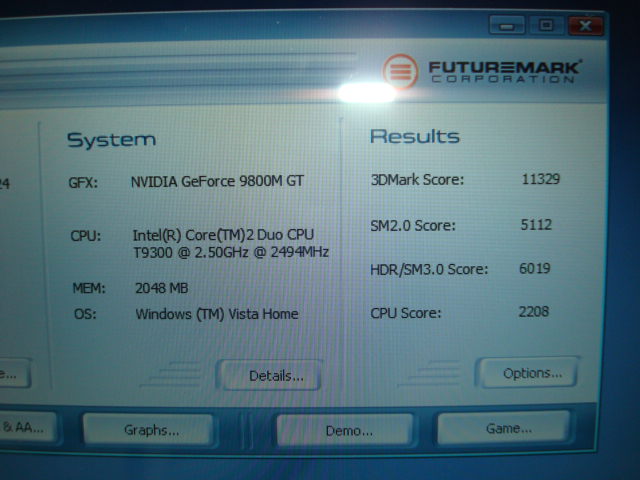Close the 3DMark window

[585, 26]
